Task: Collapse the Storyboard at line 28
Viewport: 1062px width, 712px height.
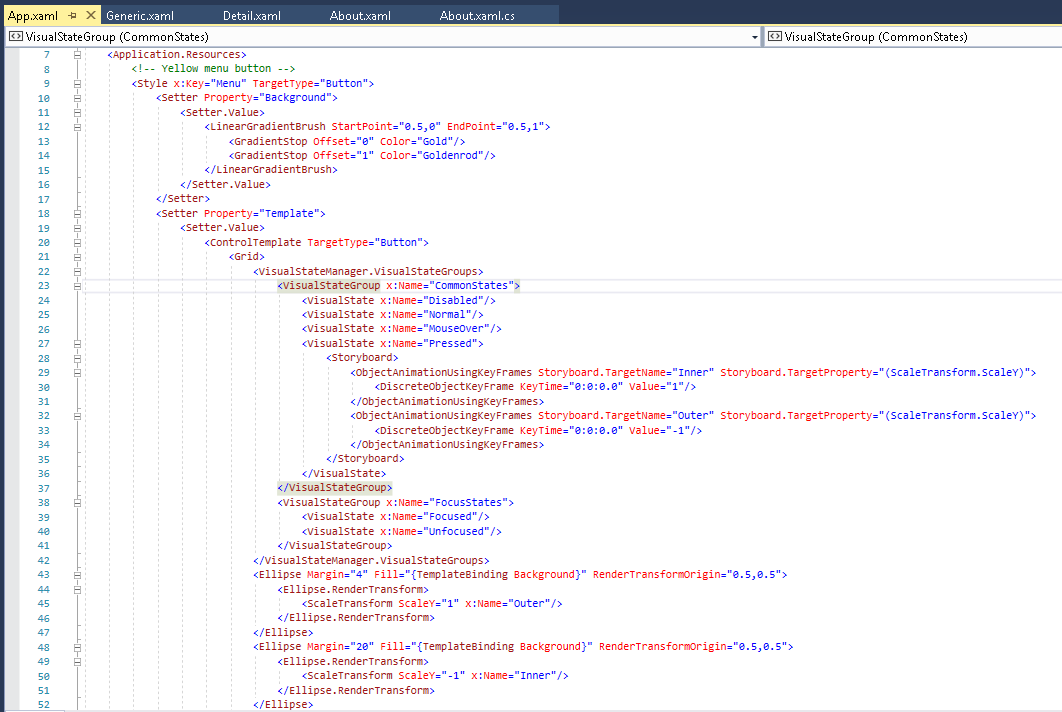Action: pyautogui.click(x=77, y=358)
